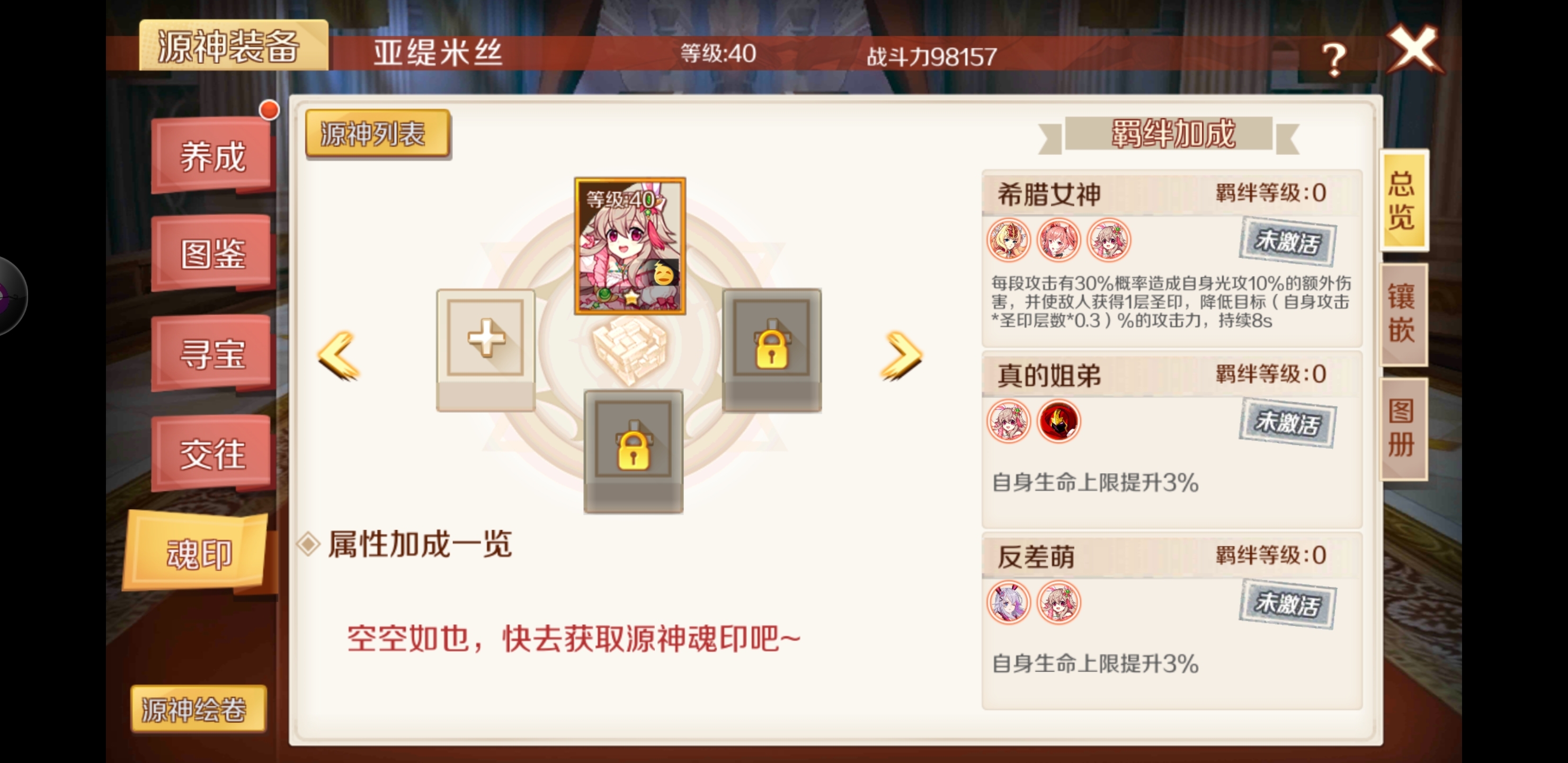Toggle 未激活 status for 真的姐弟 bond
The image size is (1568, 763).
tap(1288, 423)
